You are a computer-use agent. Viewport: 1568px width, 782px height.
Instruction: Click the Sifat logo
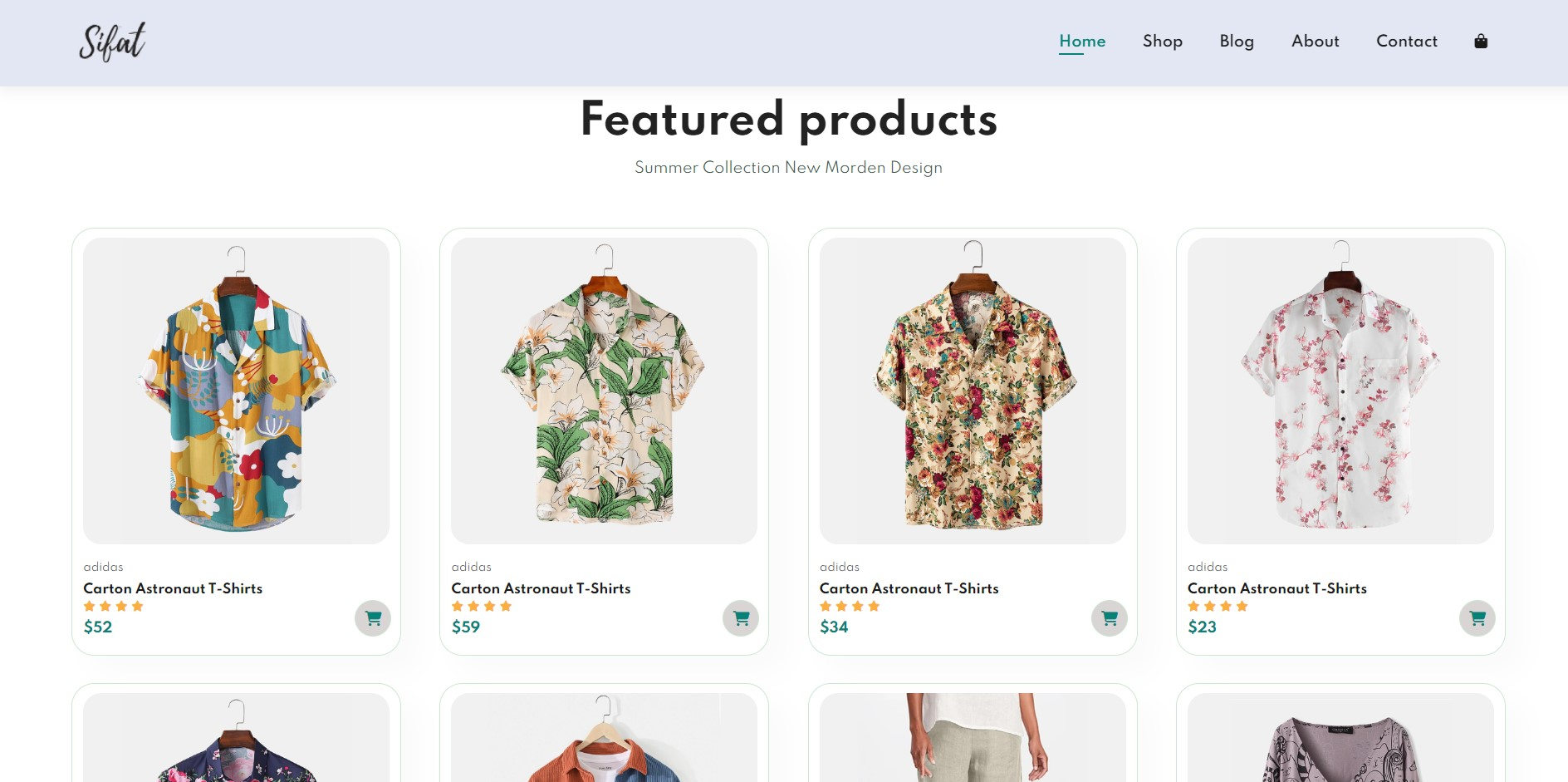[112, 42]
